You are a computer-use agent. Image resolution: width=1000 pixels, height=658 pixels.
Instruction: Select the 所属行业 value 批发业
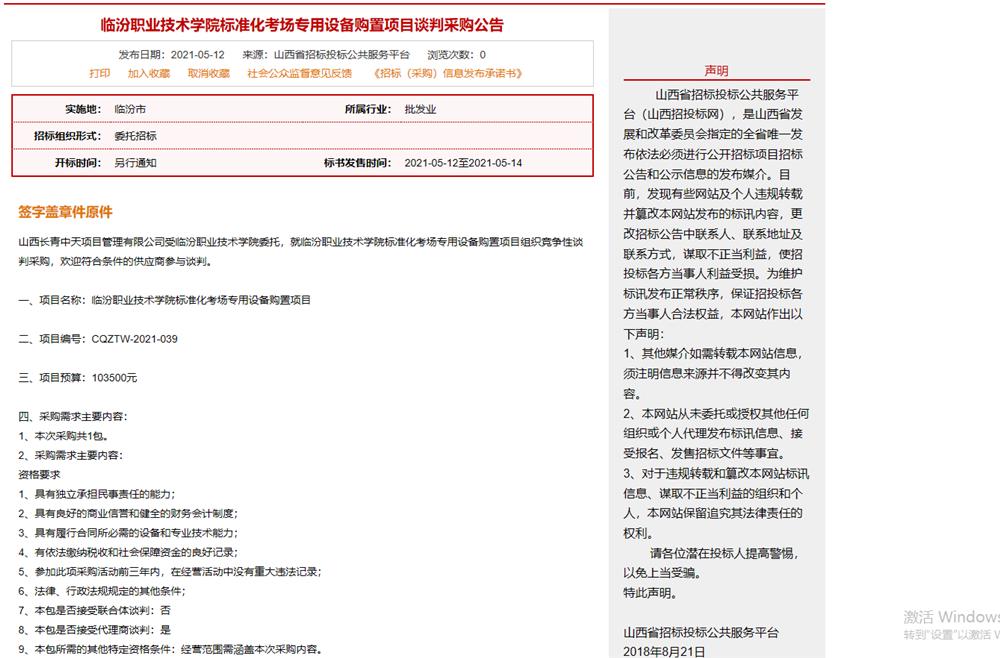pos(420,109)
